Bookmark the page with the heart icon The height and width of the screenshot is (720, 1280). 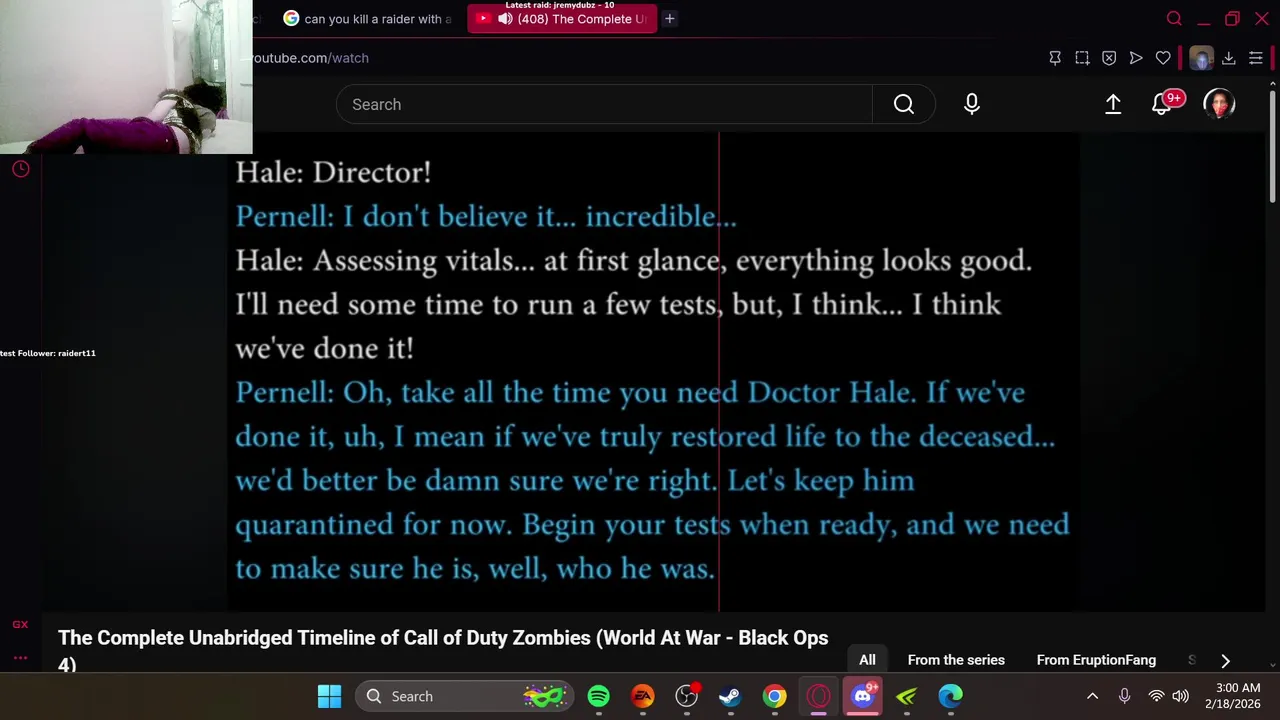click(1163, 58)
